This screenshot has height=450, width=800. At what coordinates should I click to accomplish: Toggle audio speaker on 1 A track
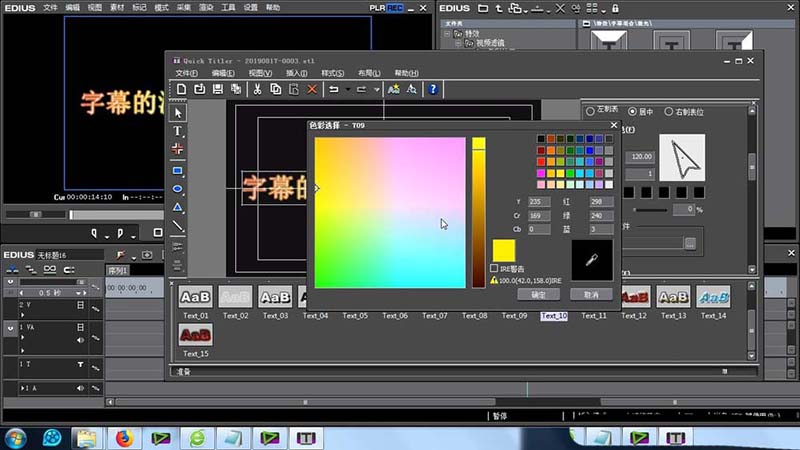(80, 388)
